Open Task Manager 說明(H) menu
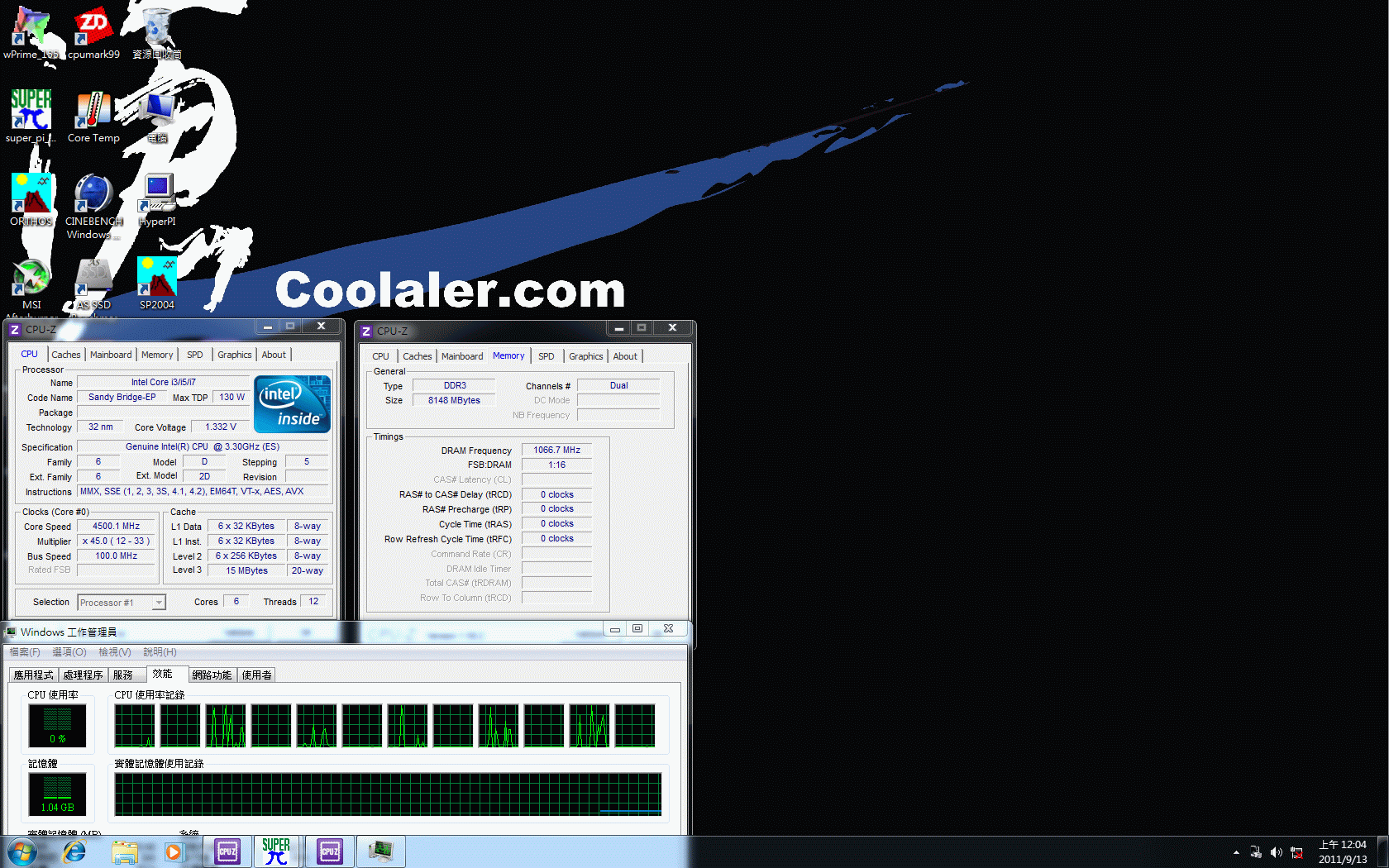The width and height of the screenshot is (1389, 868). click(x=160, y=652)
